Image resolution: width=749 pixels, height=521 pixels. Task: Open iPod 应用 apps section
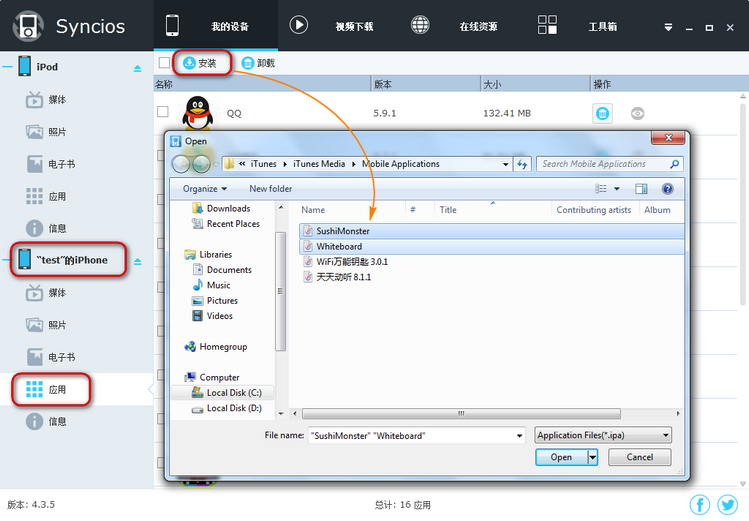(x=46, y=196)
